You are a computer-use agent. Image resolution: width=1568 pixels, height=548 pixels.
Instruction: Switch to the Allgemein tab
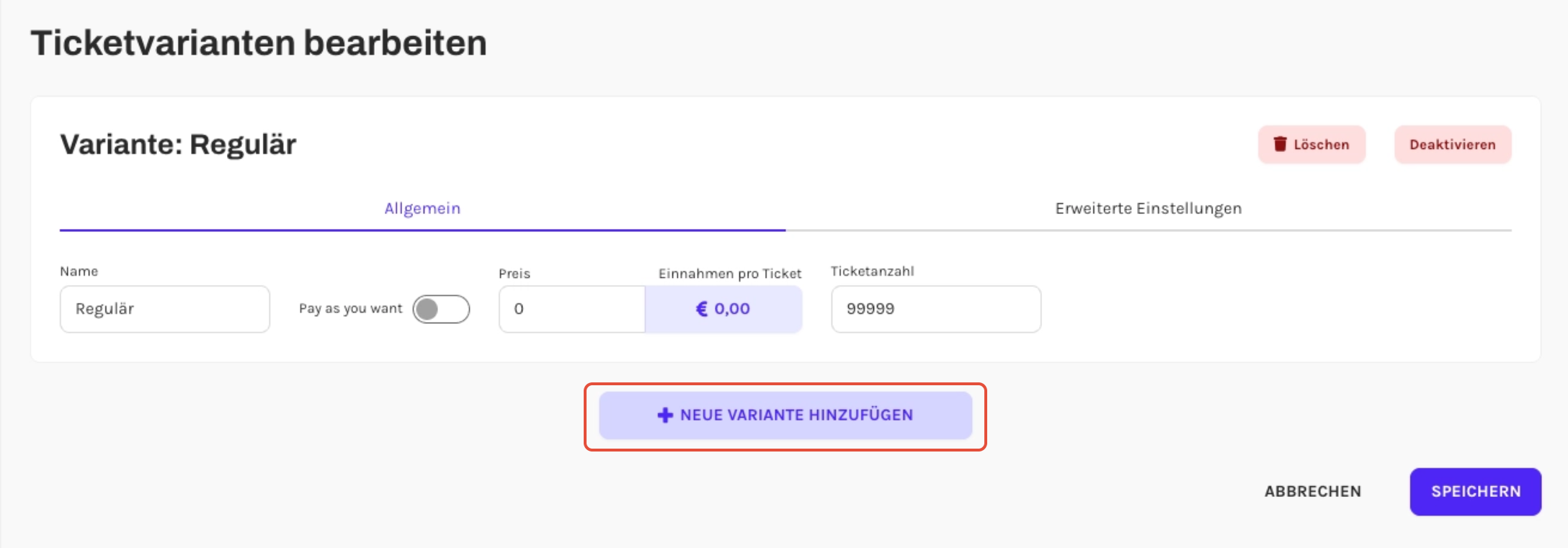point(422,209)
